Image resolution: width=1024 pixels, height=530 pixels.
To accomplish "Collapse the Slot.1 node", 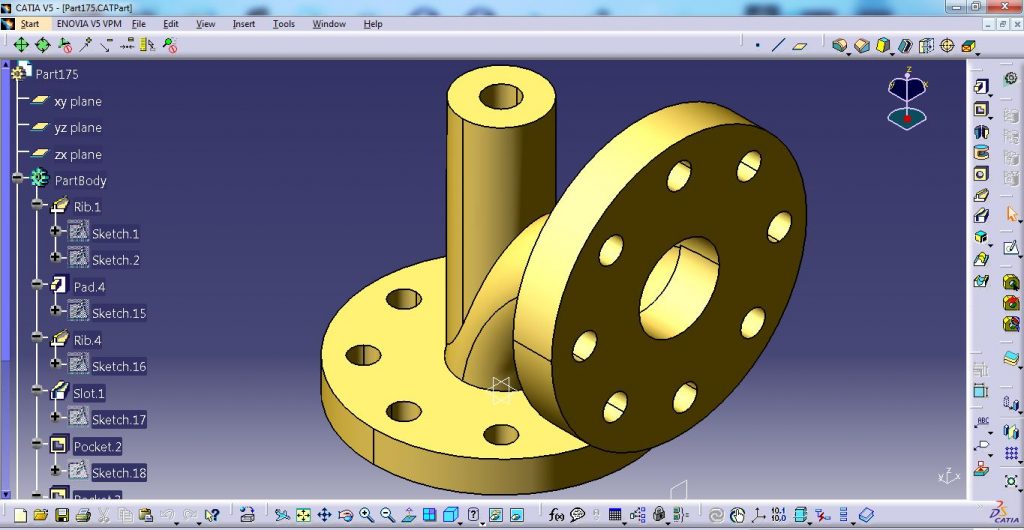I will 37,390.
